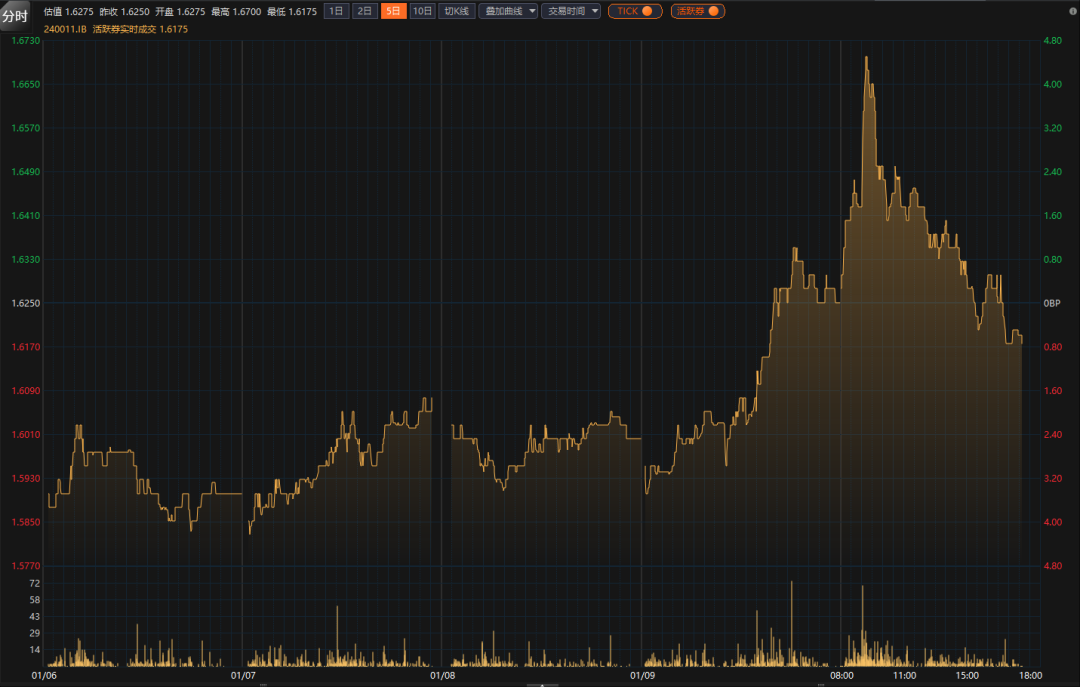Select the 分时 chart tab
Viewport: 1080px width, 687px height.
click(x=15, y=16)
